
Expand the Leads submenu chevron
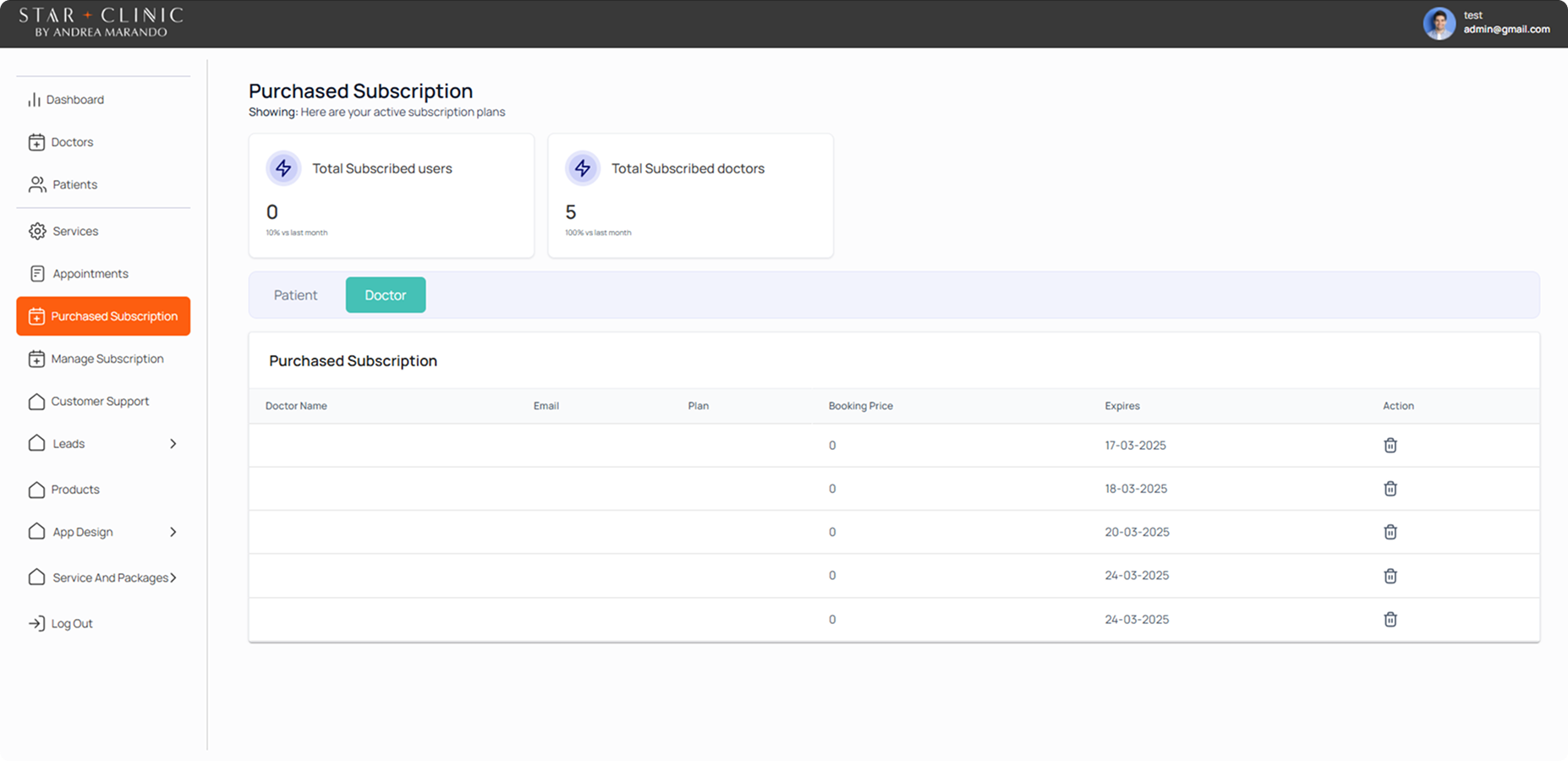pos(173,443)
